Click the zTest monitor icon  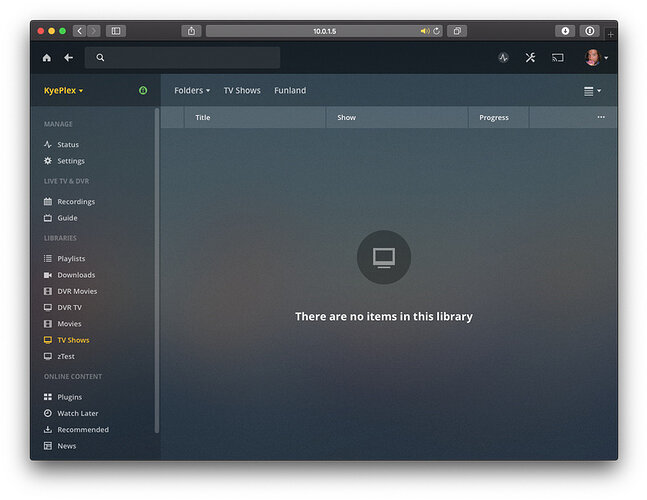tap(48, 356)
